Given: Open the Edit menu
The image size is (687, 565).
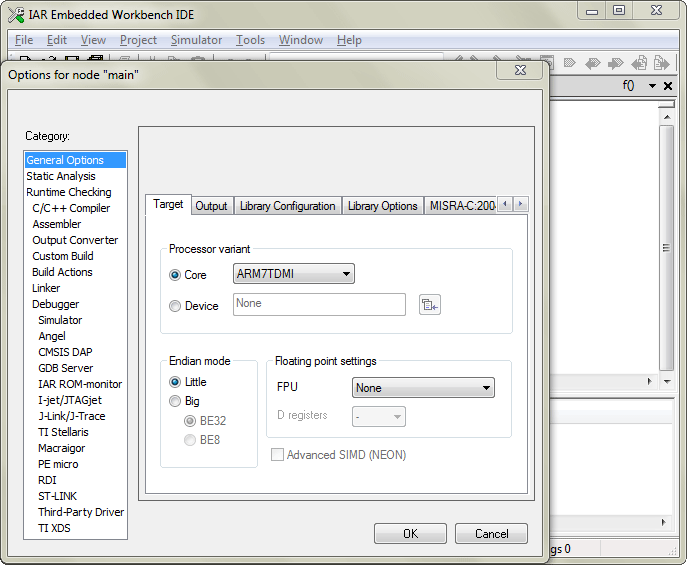Looking at the screenshot, I should pyautogui.click(x=57, y=40).
